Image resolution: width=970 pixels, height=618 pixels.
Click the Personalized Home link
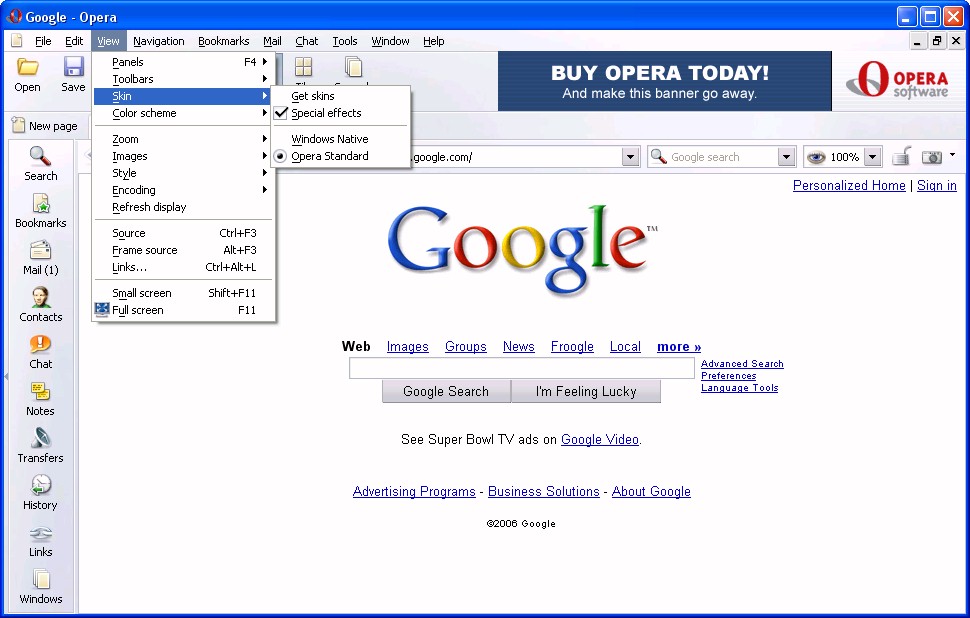(x=849, y=186)
